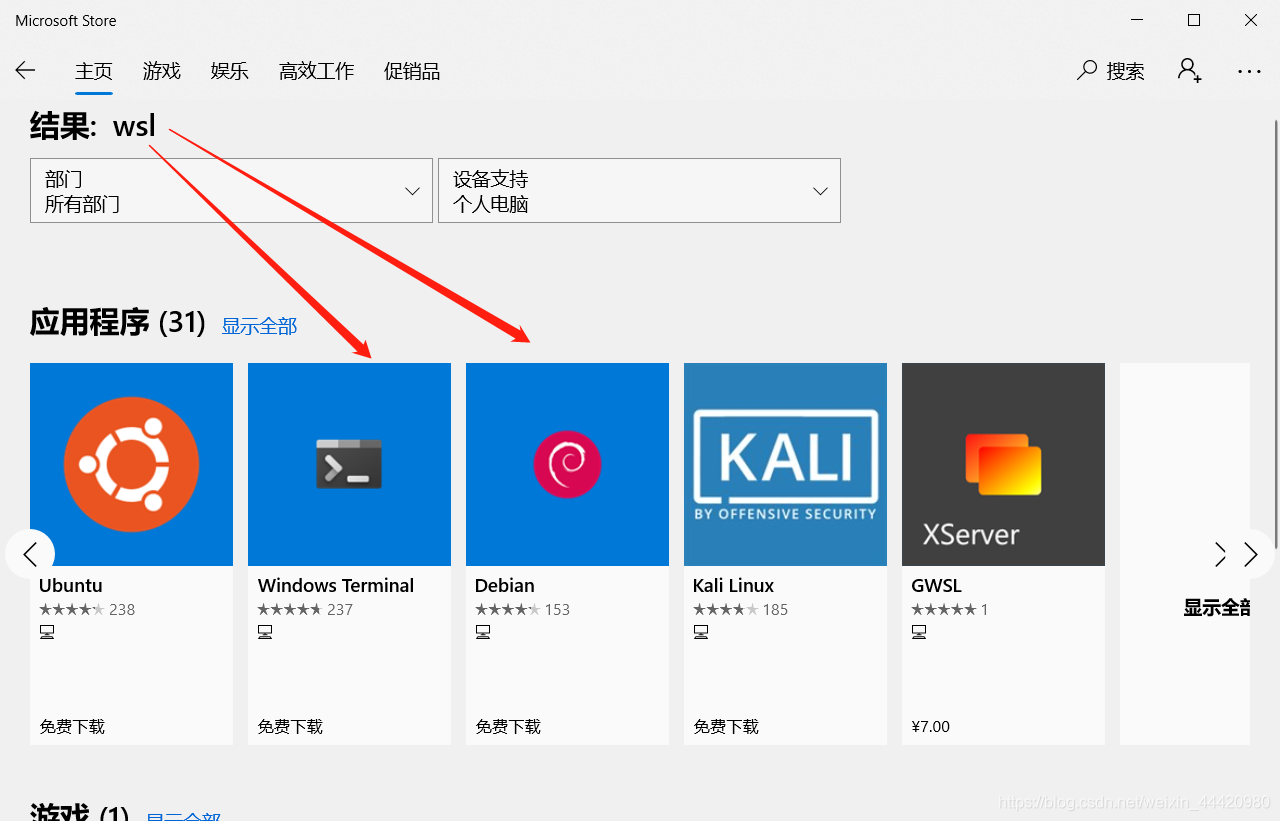Screen dimensions: 1280x821
Task: Switch to the 高效工作 productivity tab
Action: tap(316, 71)
